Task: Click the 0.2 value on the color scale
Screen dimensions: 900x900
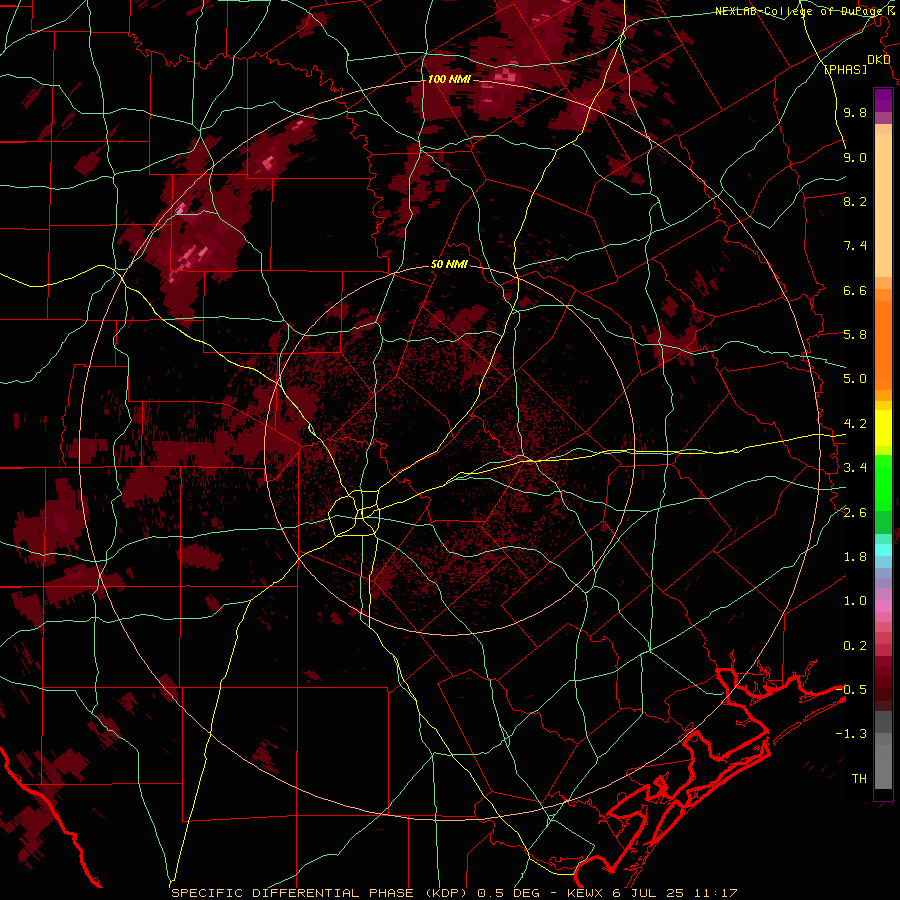Action: [x=855, y=646]
